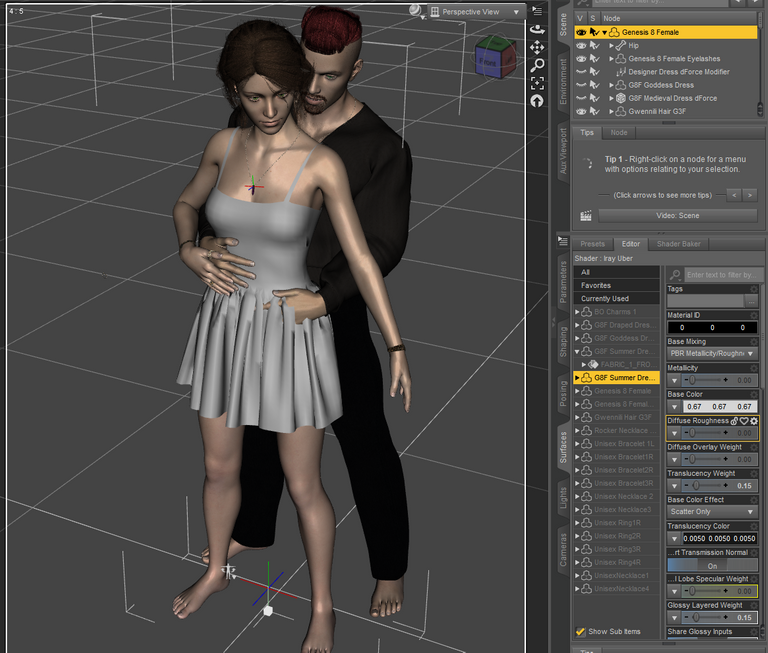The width and height of the screenshot is (768, 653).
Task: Hide Genesis 8 Female with eye icon
Action: pos(581,32)
